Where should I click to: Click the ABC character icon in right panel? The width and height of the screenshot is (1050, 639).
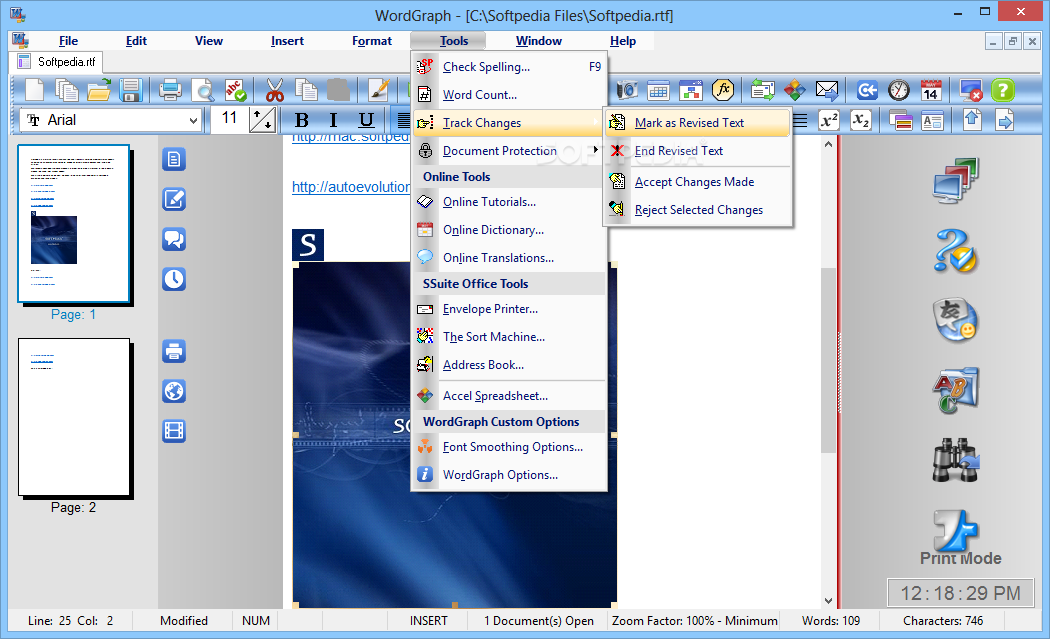(956, 390)
